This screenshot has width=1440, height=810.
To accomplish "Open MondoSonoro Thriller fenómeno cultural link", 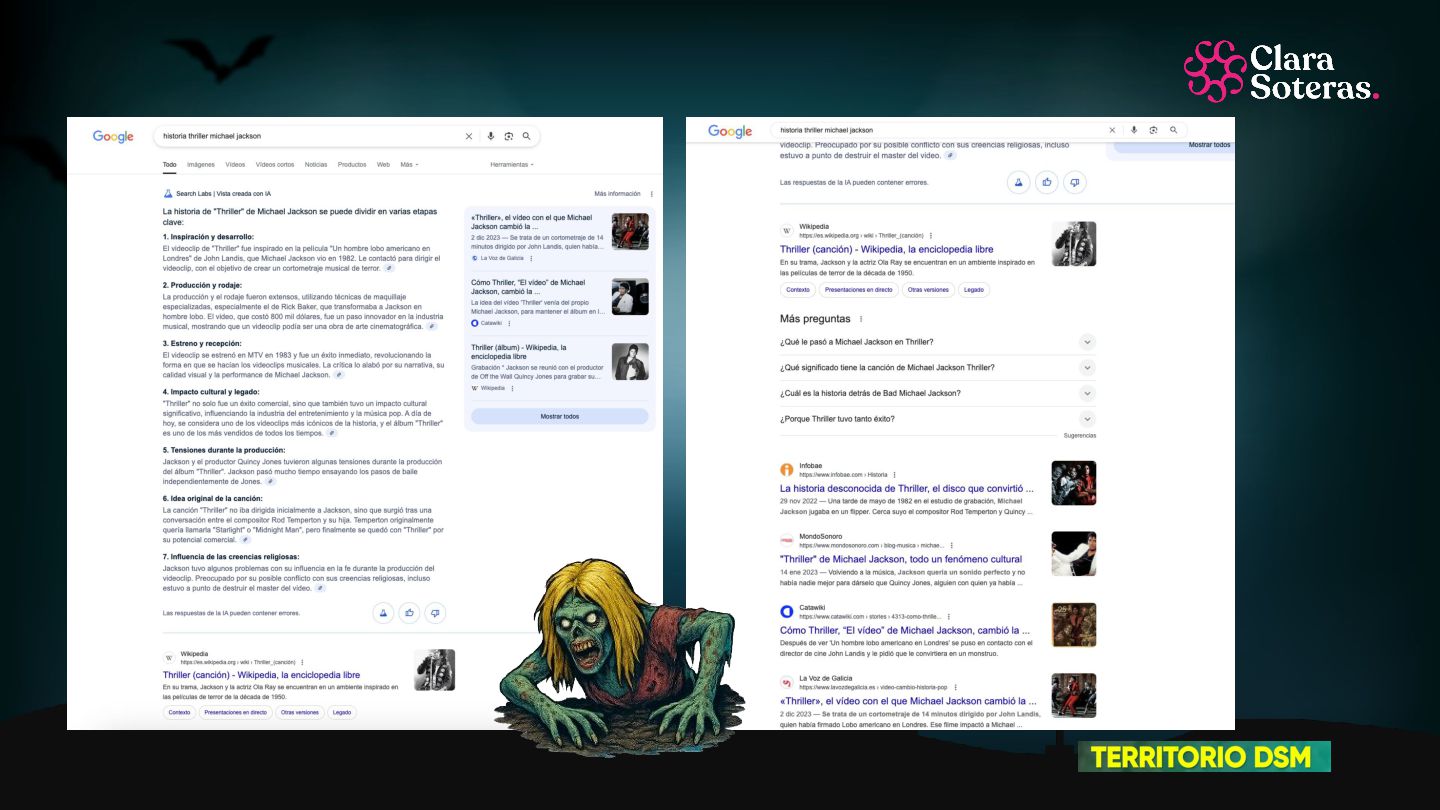I will point(901,559).
